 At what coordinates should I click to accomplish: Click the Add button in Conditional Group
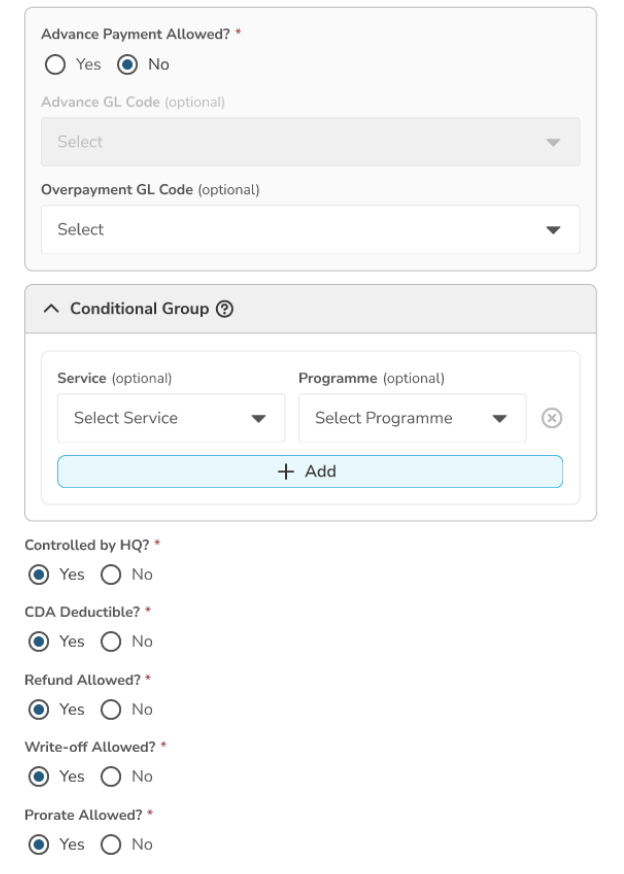[310, 472]
